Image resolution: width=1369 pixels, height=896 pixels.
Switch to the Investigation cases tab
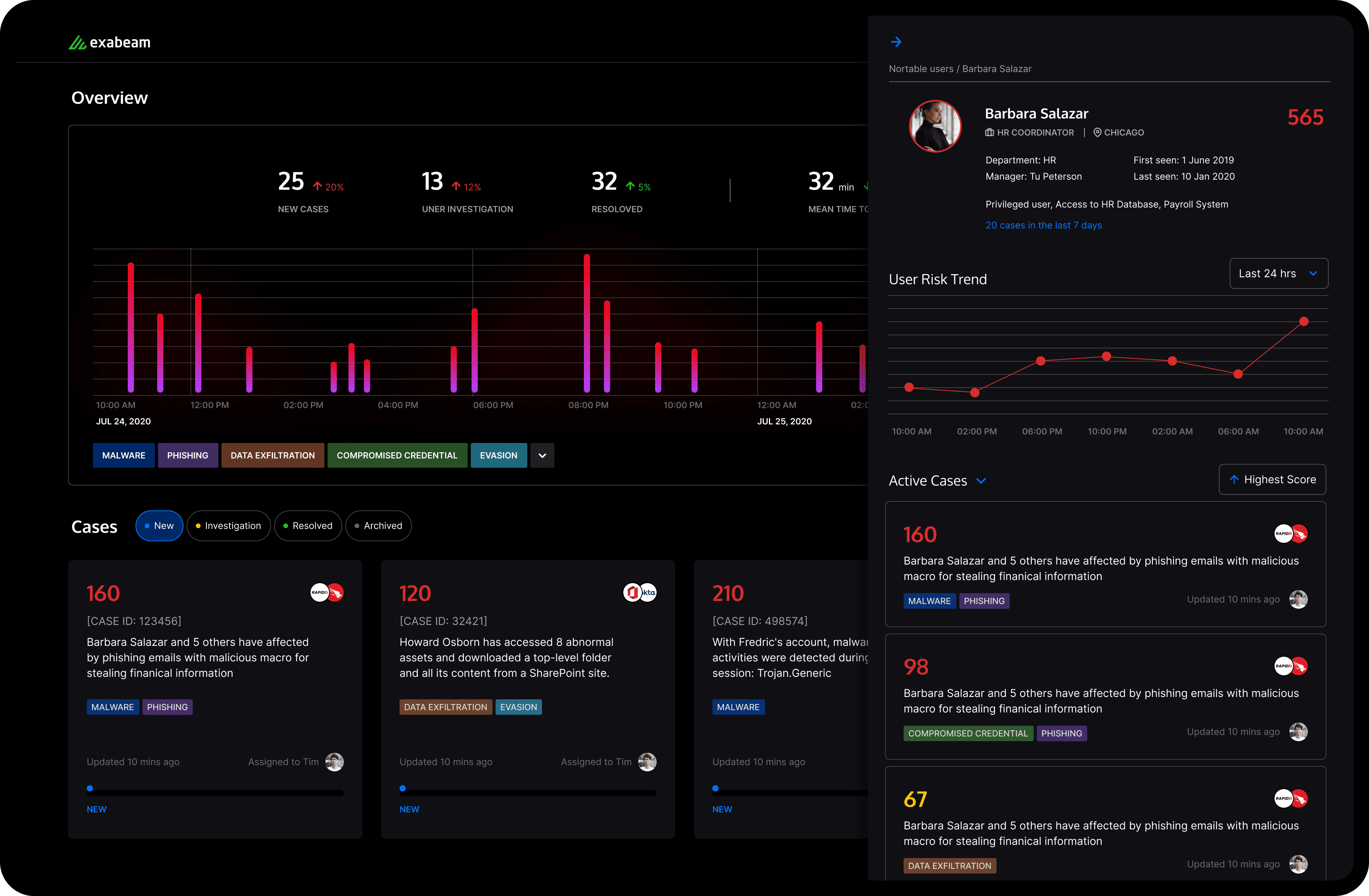(x=228, y=526)
